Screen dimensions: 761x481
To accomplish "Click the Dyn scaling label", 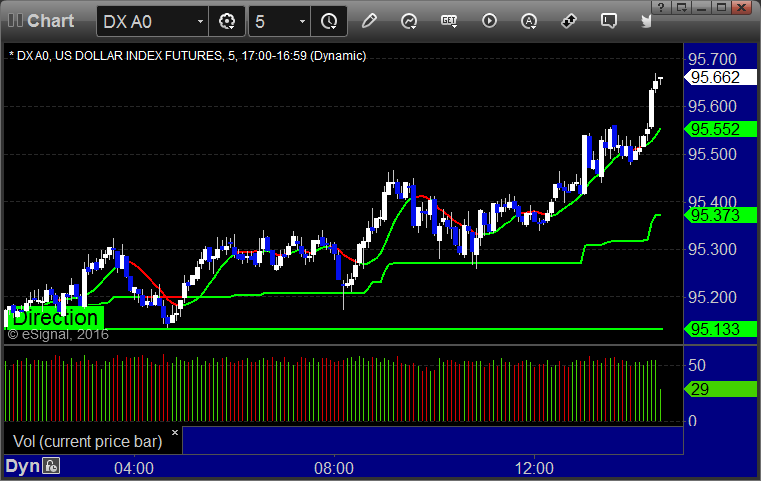I will [x=22, y=466].
